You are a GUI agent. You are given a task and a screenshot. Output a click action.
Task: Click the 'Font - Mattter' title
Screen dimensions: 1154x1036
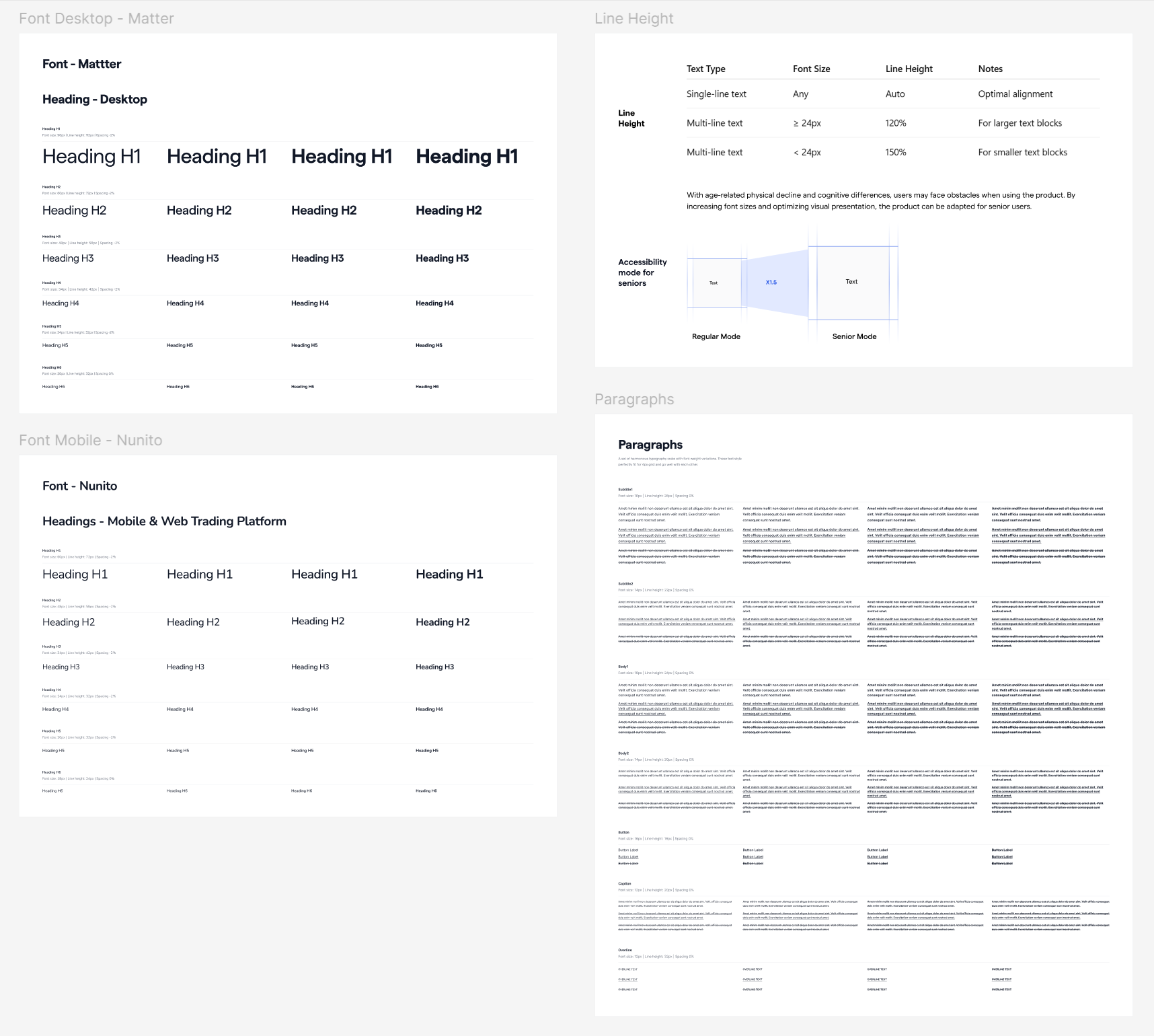81,65
